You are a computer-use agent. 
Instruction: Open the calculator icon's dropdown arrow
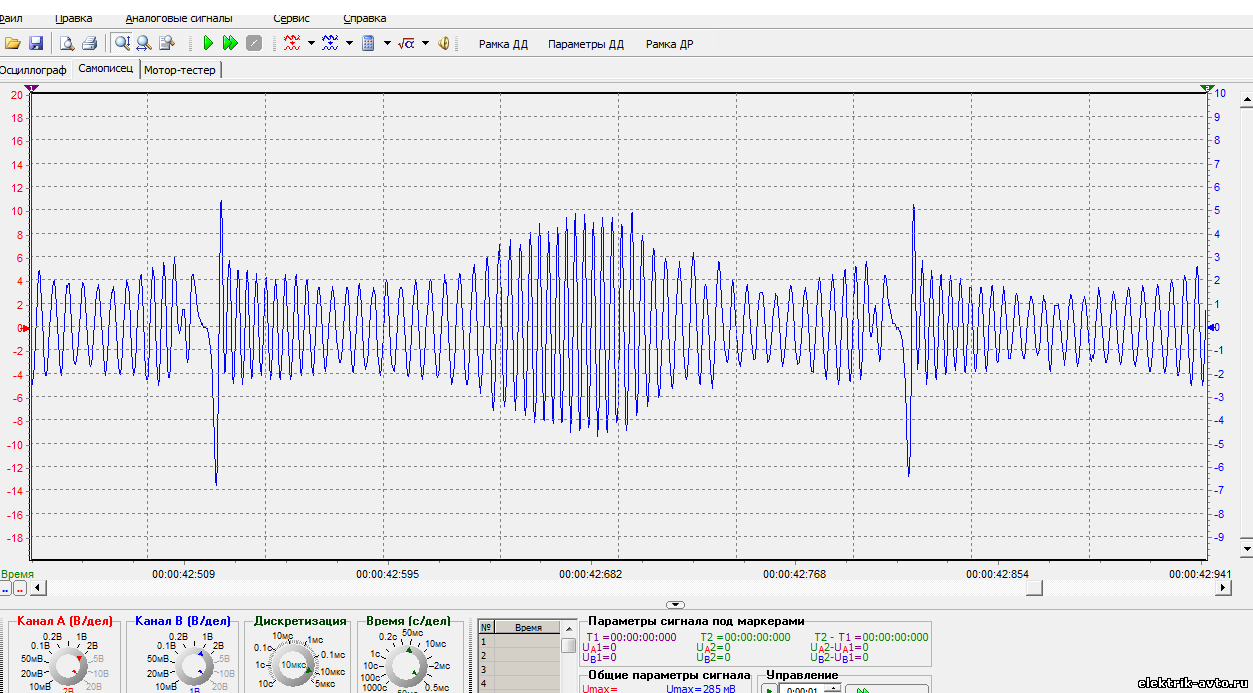click(387, 43)
